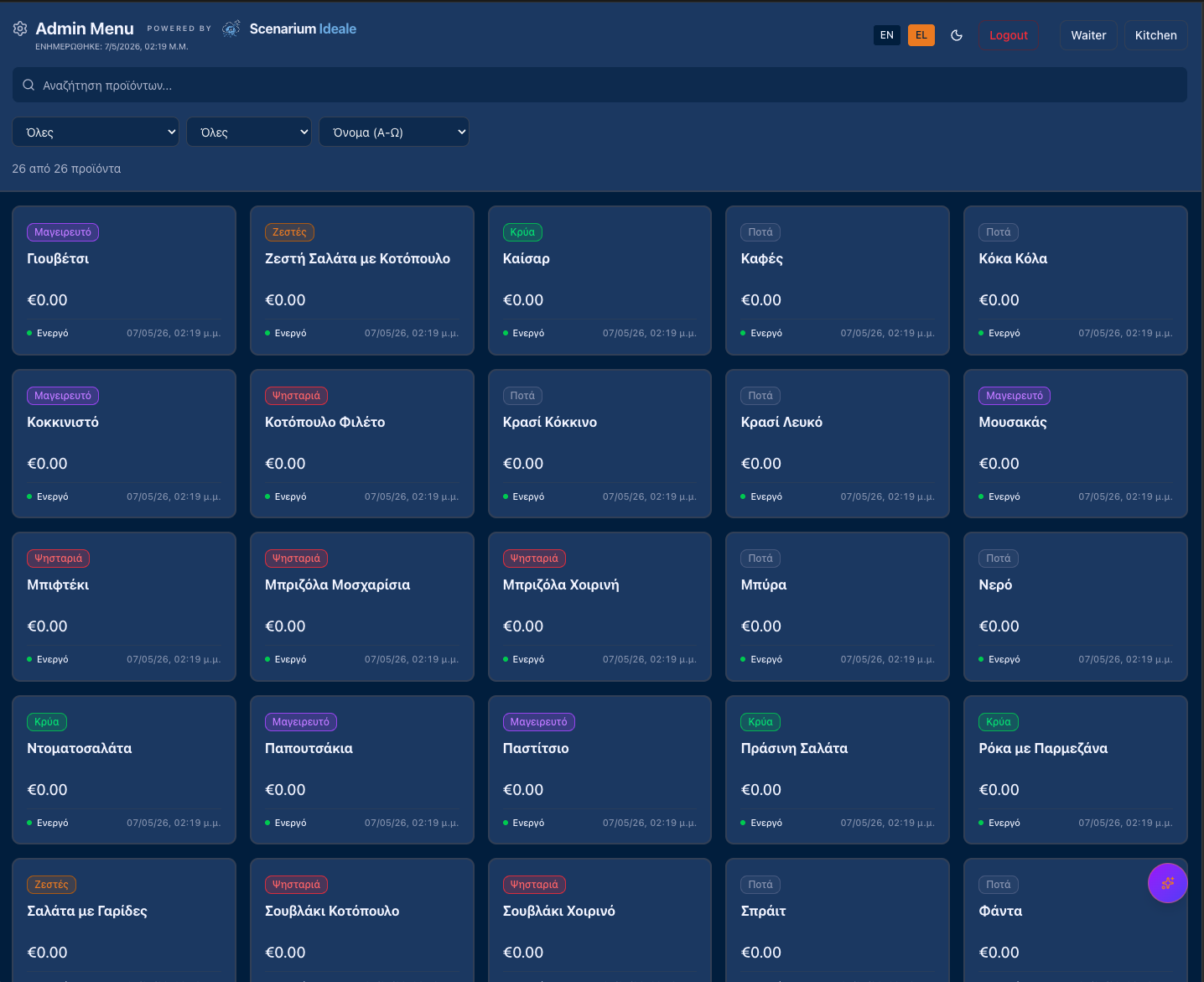Switch language to EL
Image resolution: width=1204 pixels, height=982 pixels.
tap(921, 35)
